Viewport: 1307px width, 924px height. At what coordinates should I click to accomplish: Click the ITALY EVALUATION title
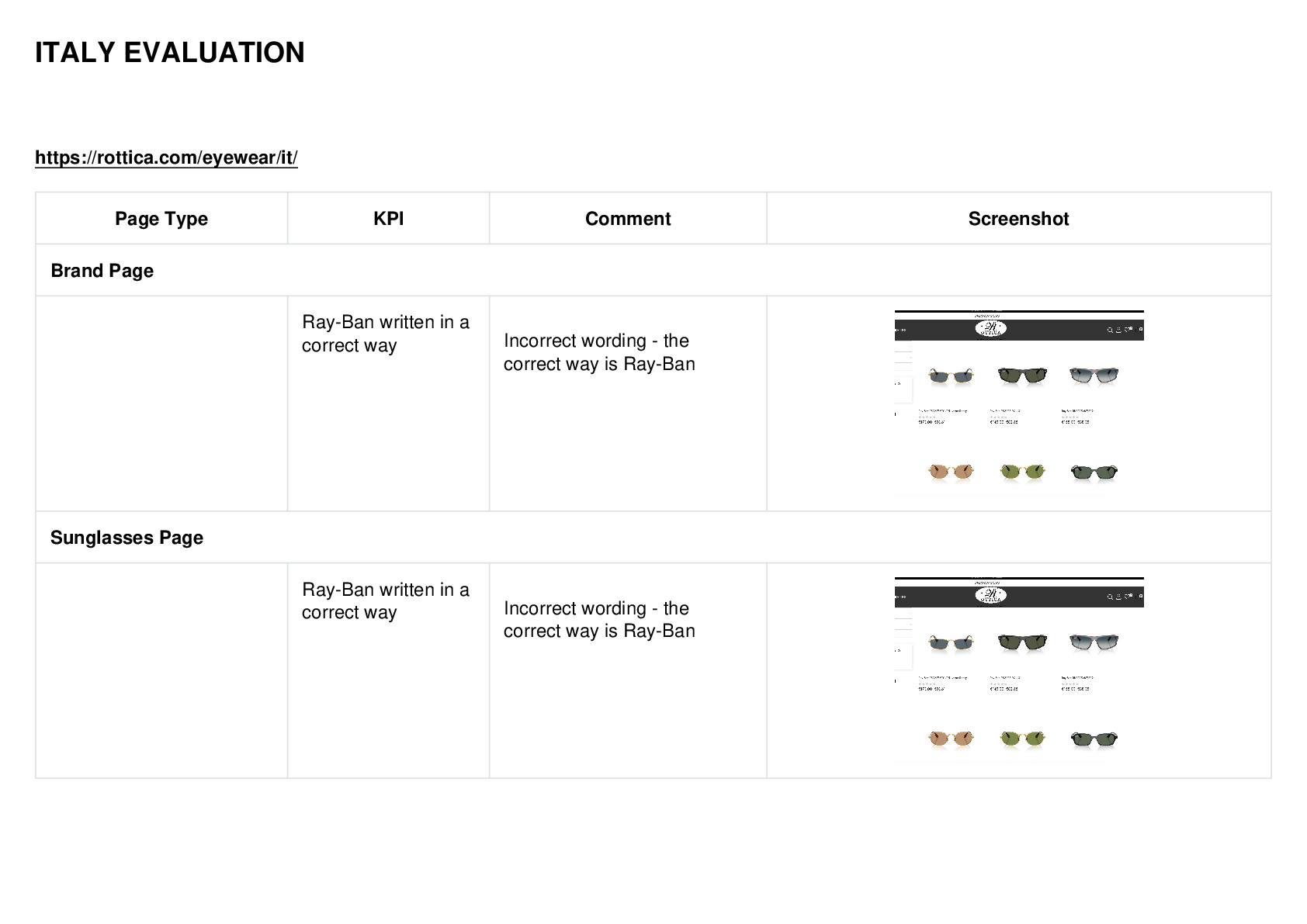[170, 53]
